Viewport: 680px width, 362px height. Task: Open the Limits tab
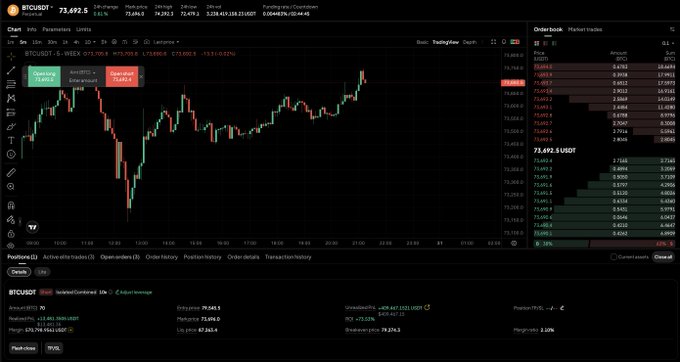point(84,29)
